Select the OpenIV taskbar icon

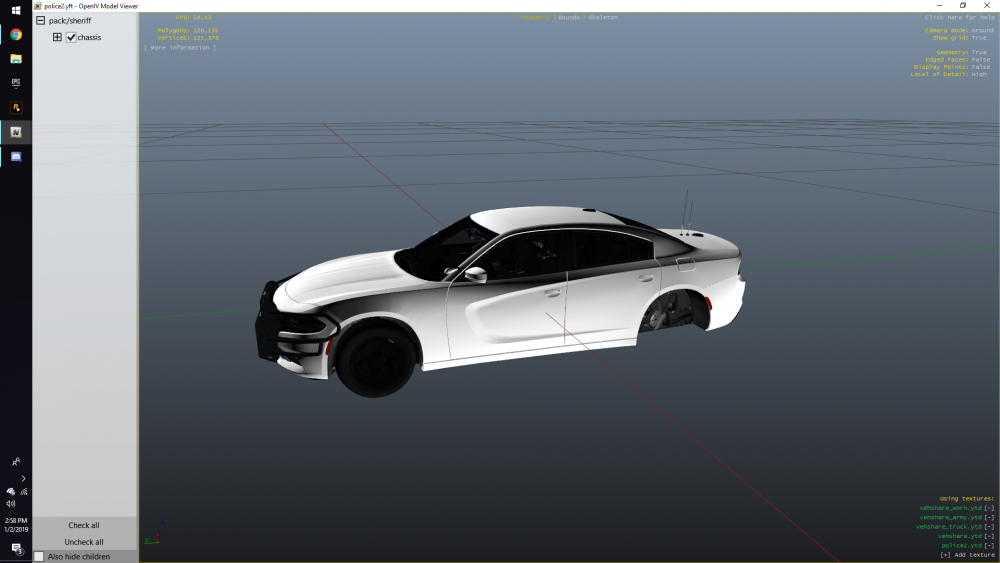16,132
